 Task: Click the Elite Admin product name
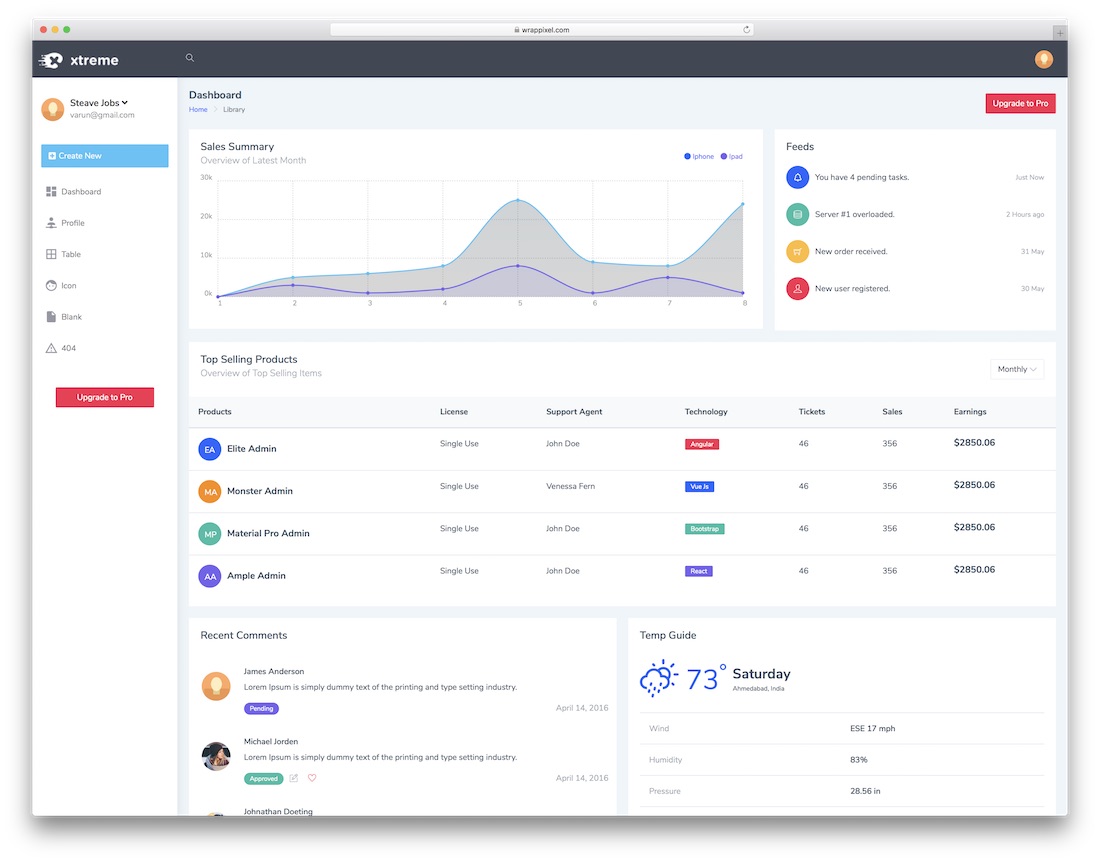point(251,449)
